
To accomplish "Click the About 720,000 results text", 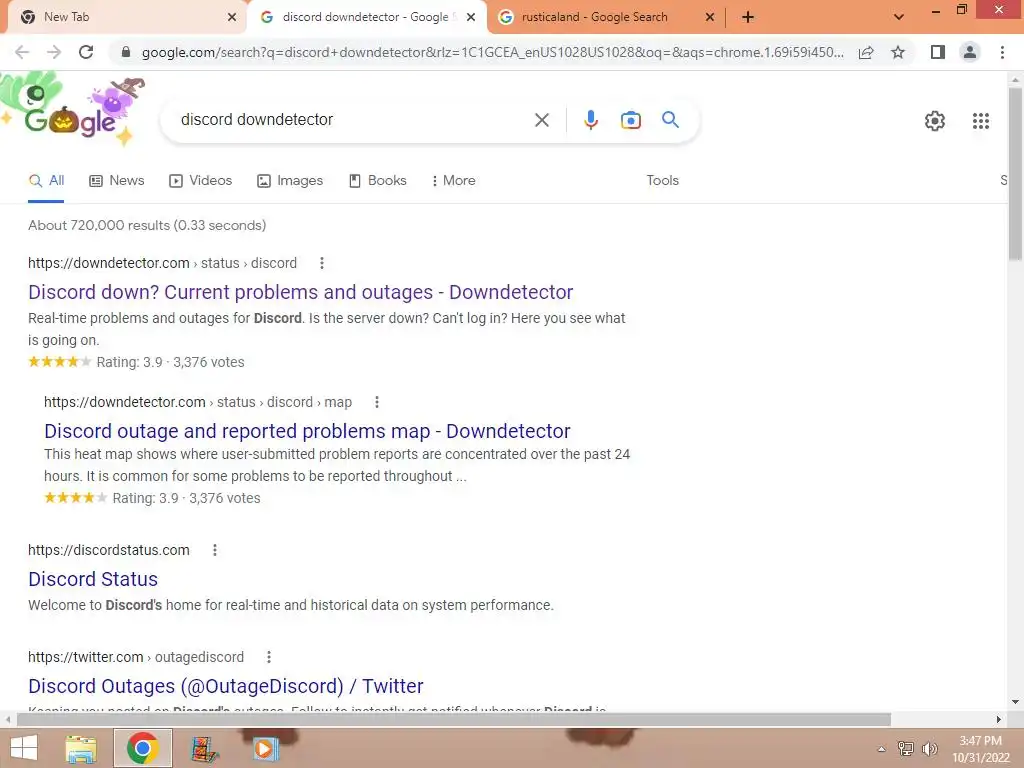I will (x=147, y=225).
